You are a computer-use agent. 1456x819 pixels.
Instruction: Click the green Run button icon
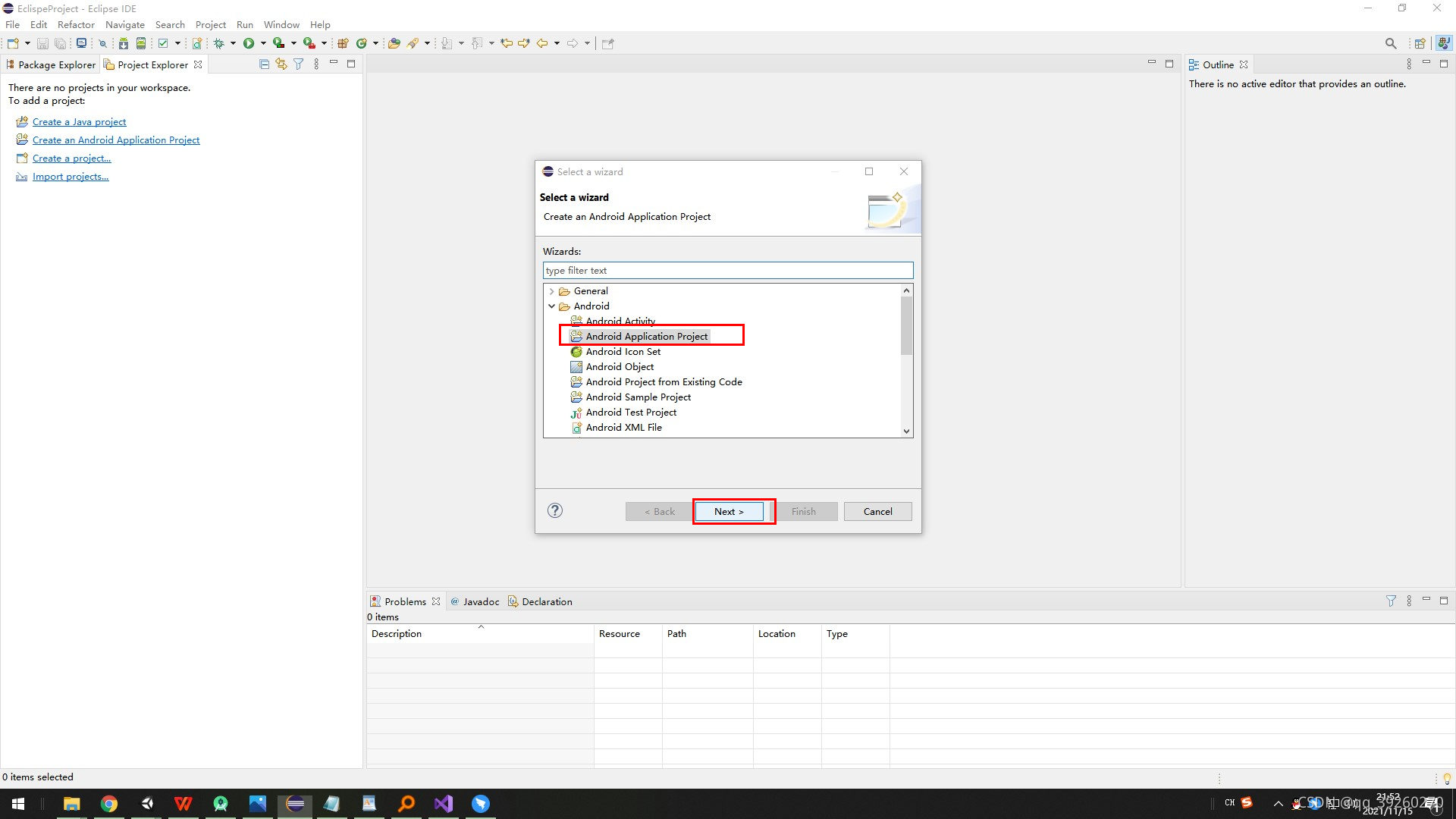[249, 43]
